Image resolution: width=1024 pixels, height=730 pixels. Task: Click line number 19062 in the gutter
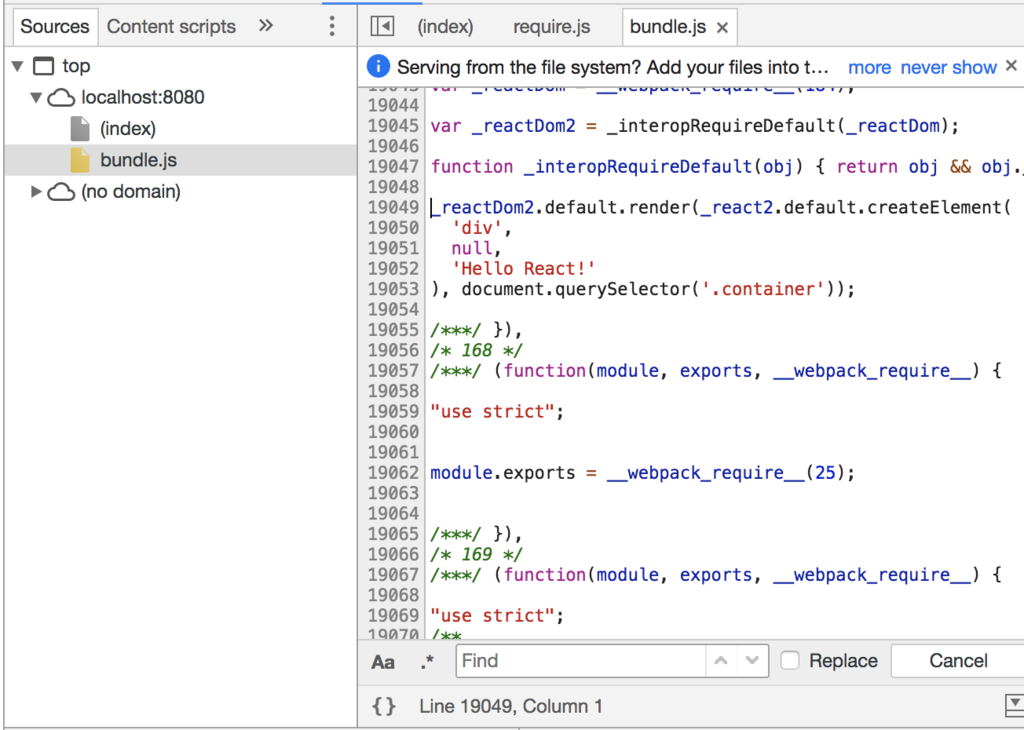(x=393, y=472)
